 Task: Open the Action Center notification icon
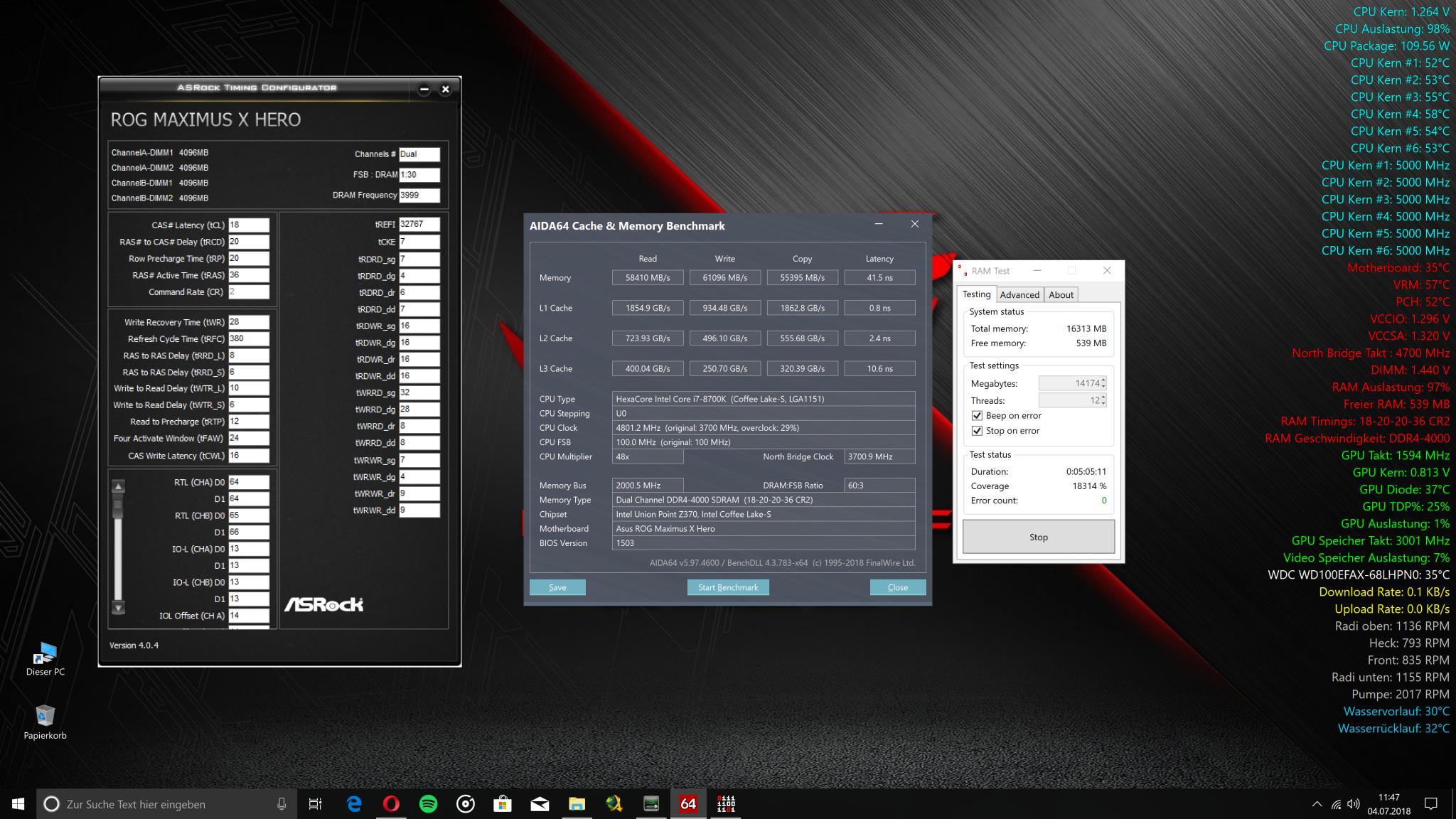tap(1431, 804)
